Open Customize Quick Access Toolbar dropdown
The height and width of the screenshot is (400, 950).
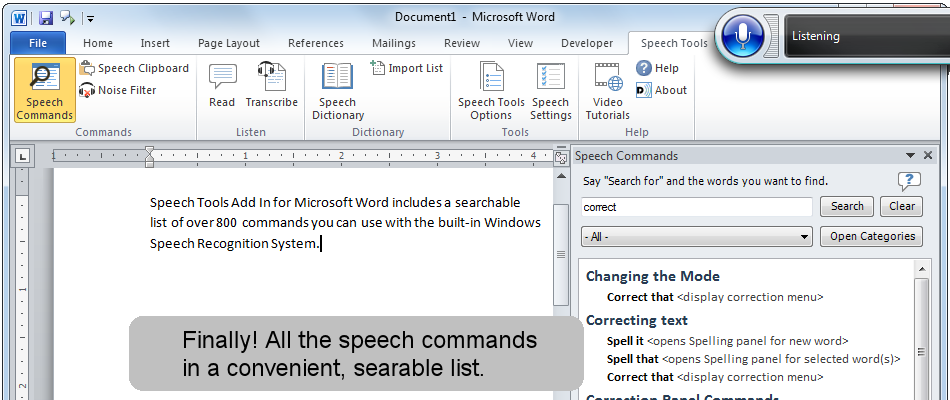point(90,19)
